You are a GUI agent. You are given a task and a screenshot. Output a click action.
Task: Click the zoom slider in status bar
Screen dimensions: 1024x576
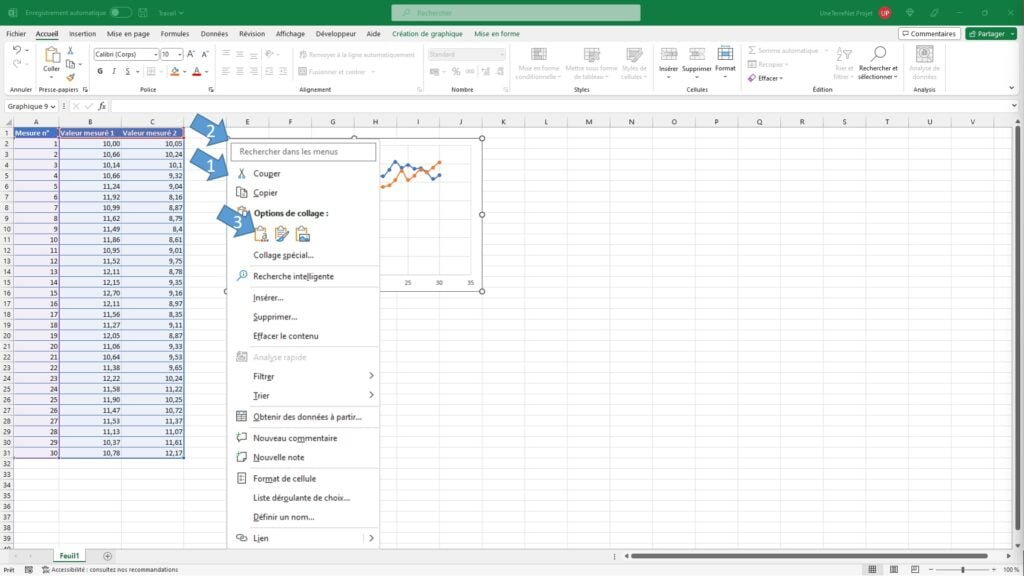coord(963,569)
